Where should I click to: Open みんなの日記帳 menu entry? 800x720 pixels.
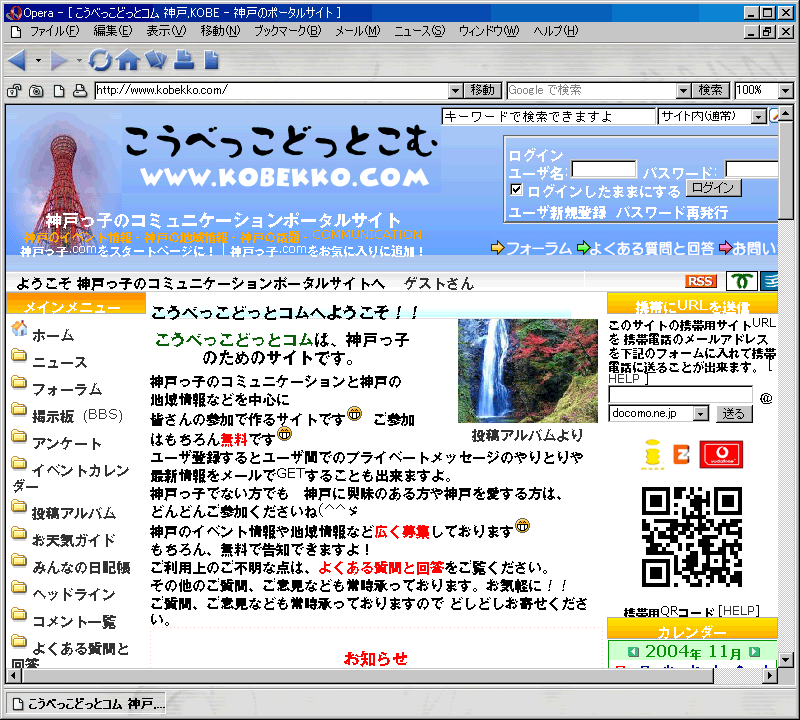tap(81, 567)
